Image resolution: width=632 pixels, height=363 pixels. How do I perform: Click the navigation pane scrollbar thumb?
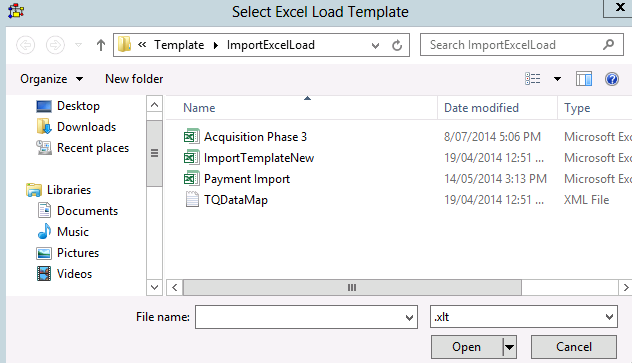(x=154, y=153)
